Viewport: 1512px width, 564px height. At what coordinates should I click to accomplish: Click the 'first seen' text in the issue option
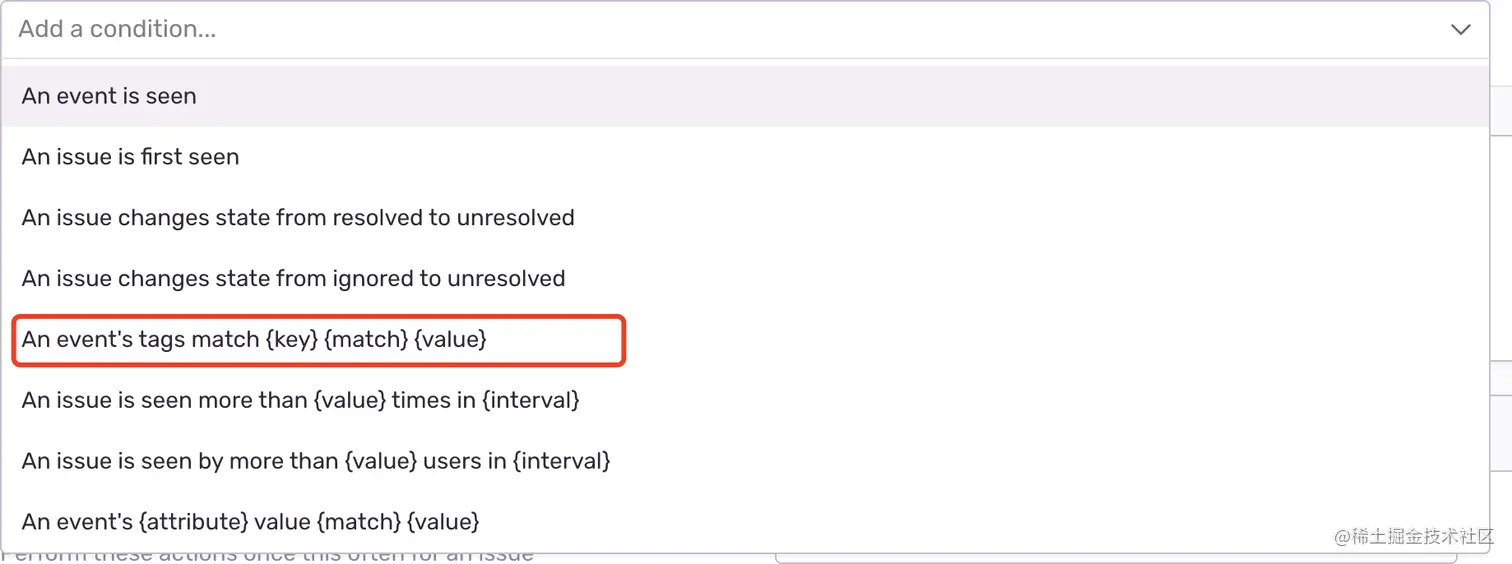194,157
